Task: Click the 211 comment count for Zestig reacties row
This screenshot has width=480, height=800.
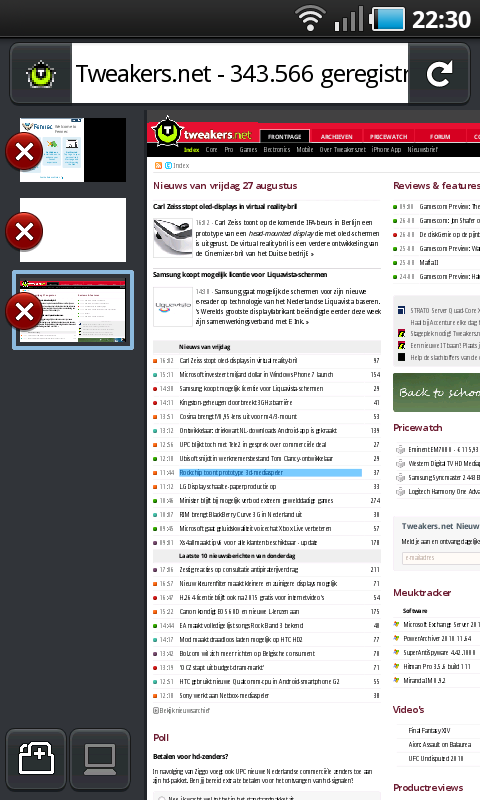Action: pos(375,569)
